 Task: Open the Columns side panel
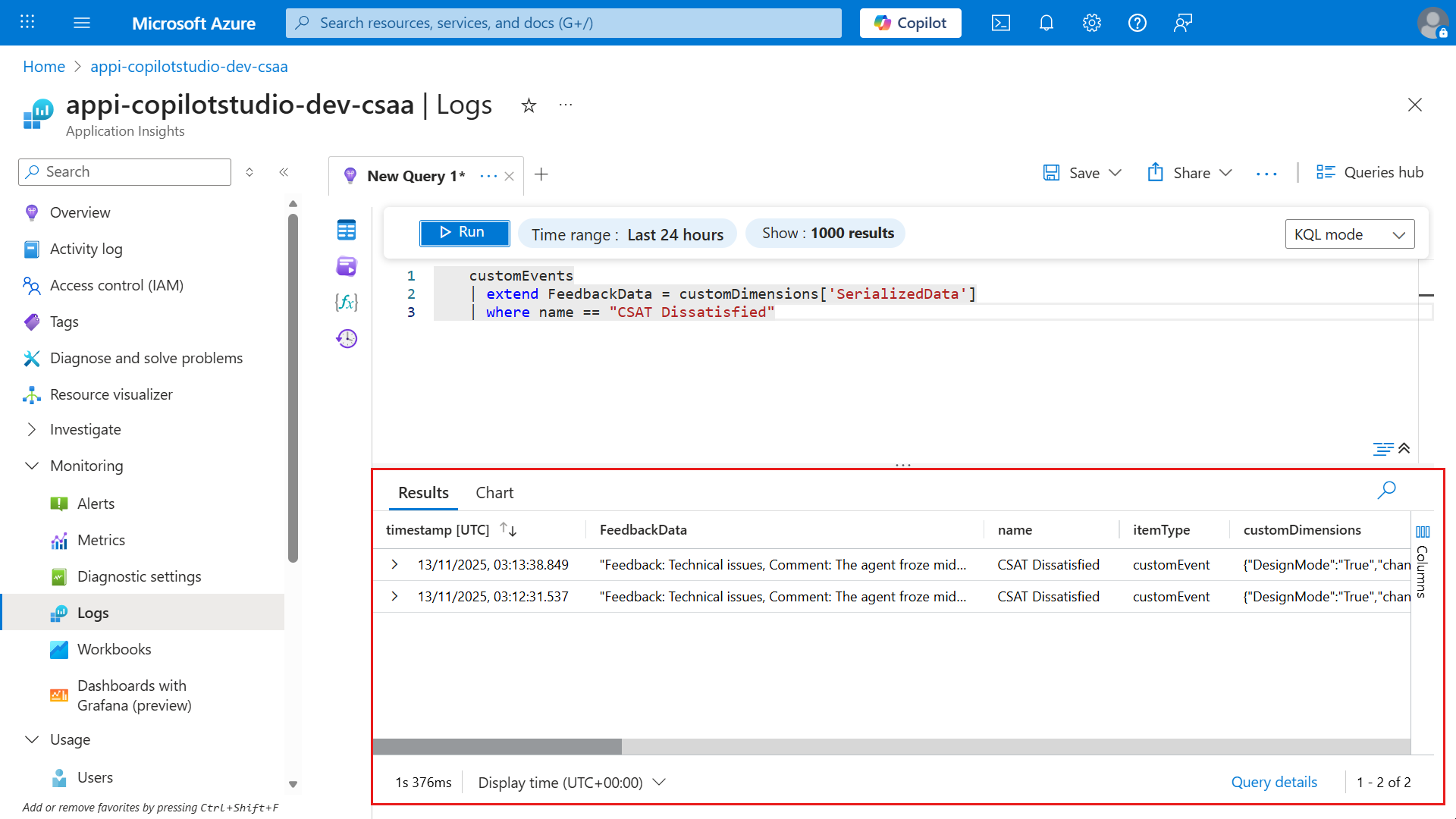coord(1423,562)
